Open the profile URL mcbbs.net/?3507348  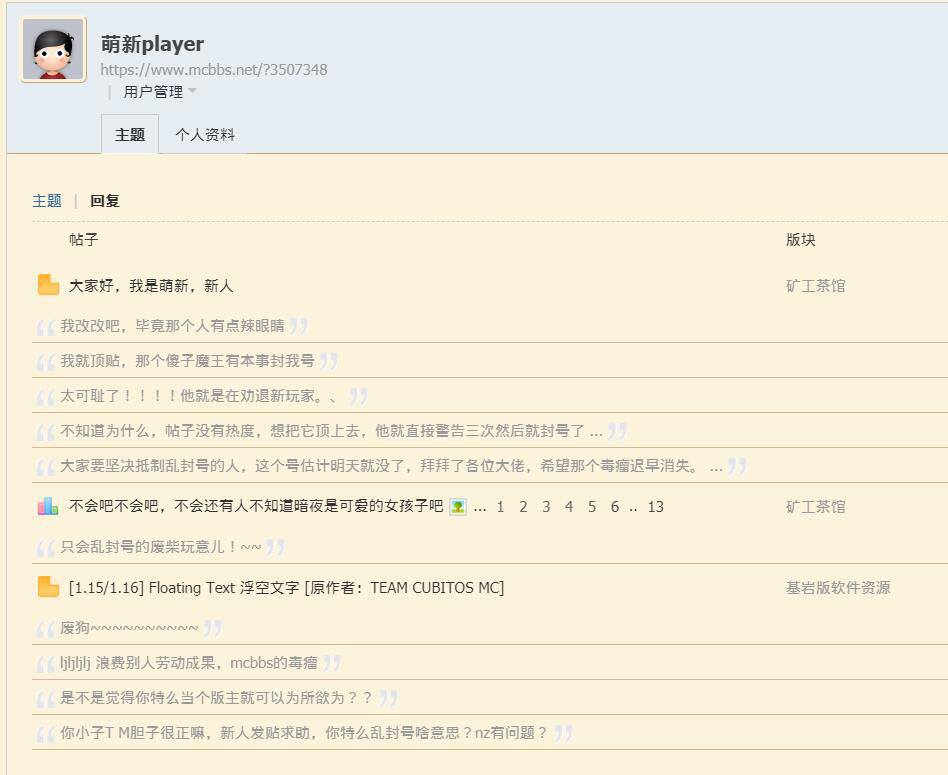point(213,70)
